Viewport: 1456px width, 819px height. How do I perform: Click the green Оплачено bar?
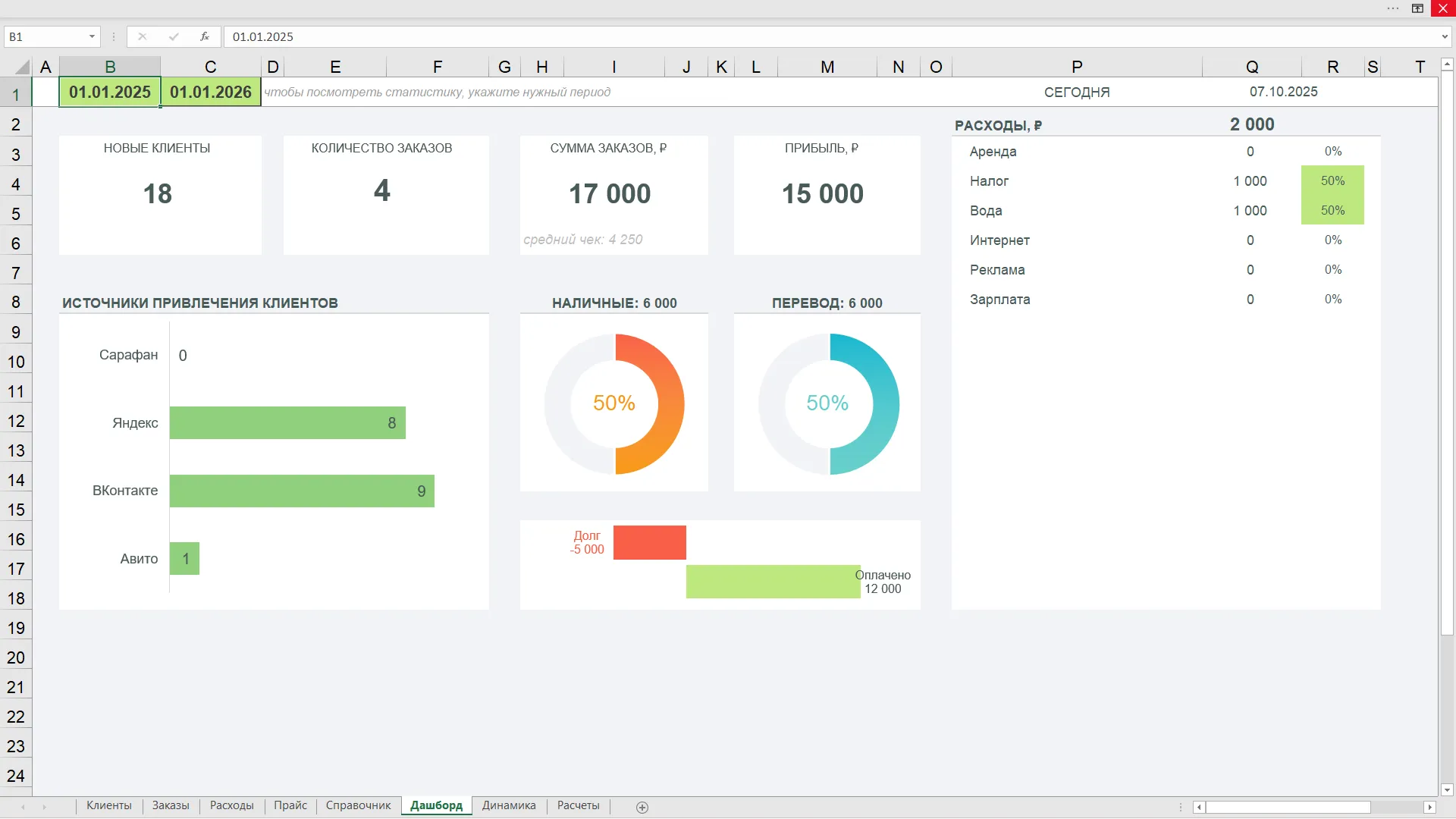click(773, 582)
